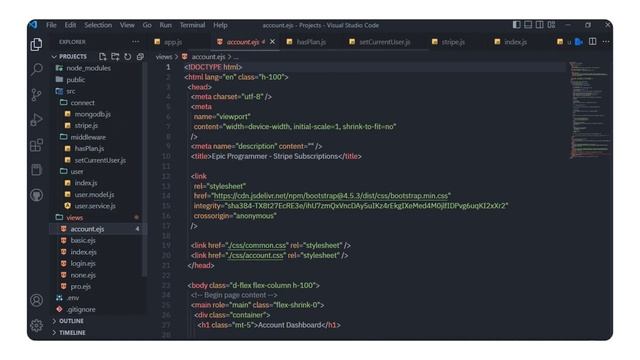The width and height of the screenshot is (640, 360).
Task: Click New Folder icon in Projects header
Action: (115, 56)
